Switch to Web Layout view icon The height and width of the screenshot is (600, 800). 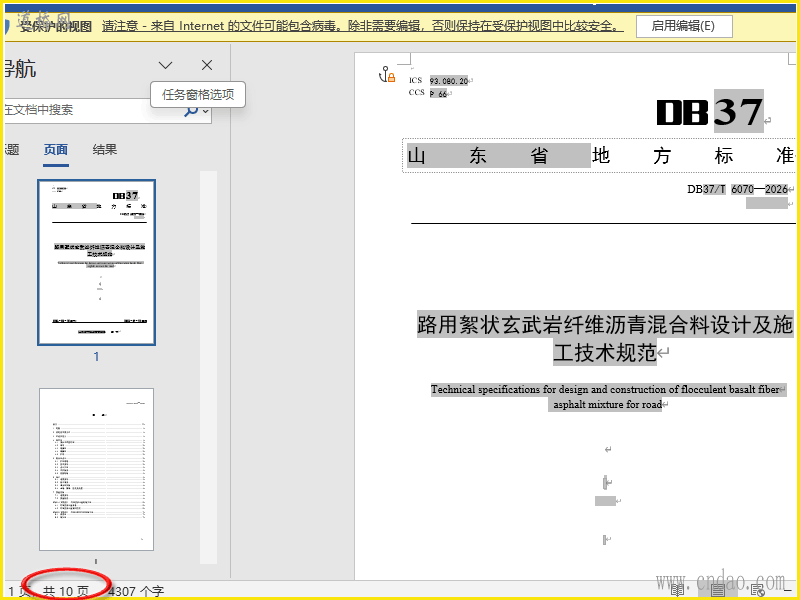[x=757, y=591]
